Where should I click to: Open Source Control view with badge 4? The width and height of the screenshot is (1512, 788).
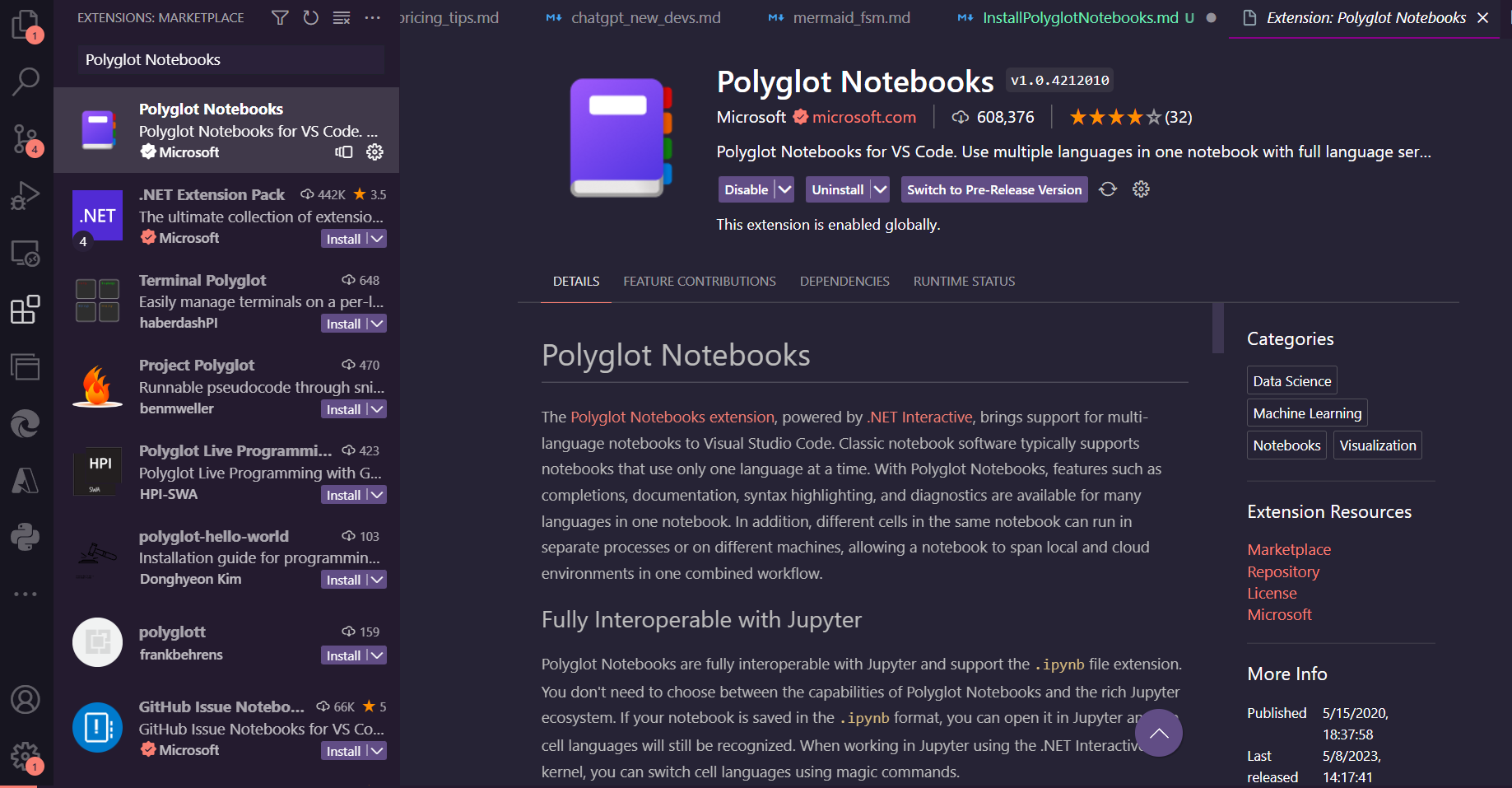click(x=26, y=138)
